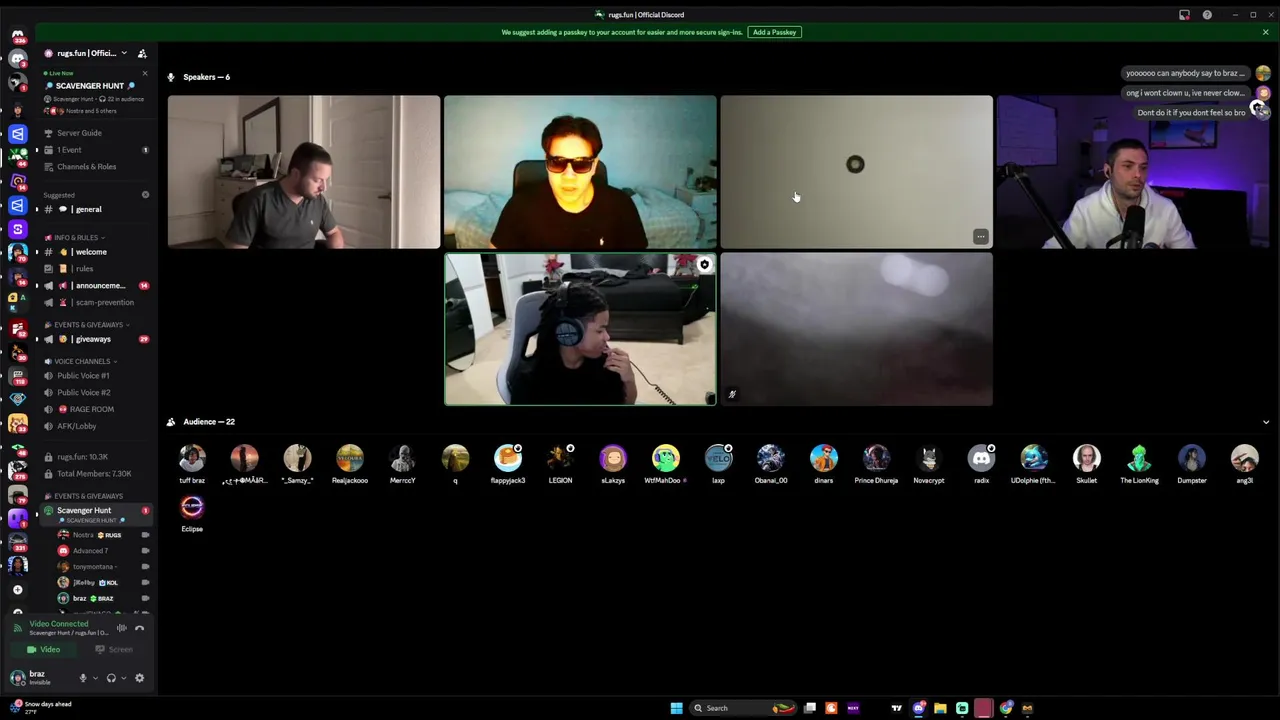Screen dimensions: 1280x720
Task: Dismiss the Suggested channels section
Action: pyautogui.click(x=145, y=195)
